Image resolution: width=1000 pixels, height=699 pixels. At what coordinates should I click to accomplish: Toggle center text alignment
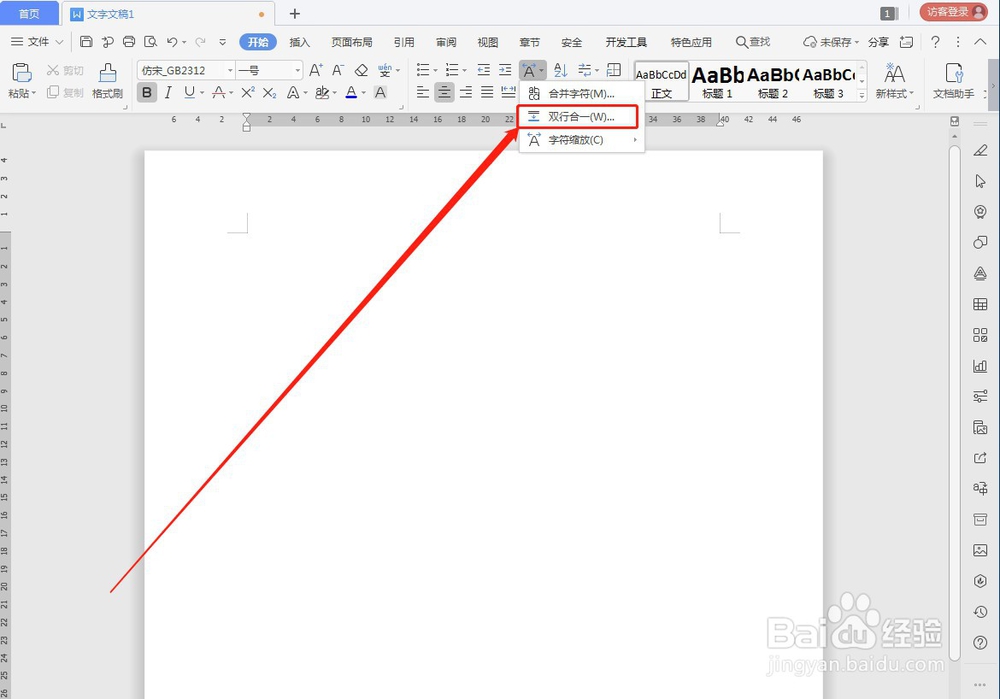(445, 92)
